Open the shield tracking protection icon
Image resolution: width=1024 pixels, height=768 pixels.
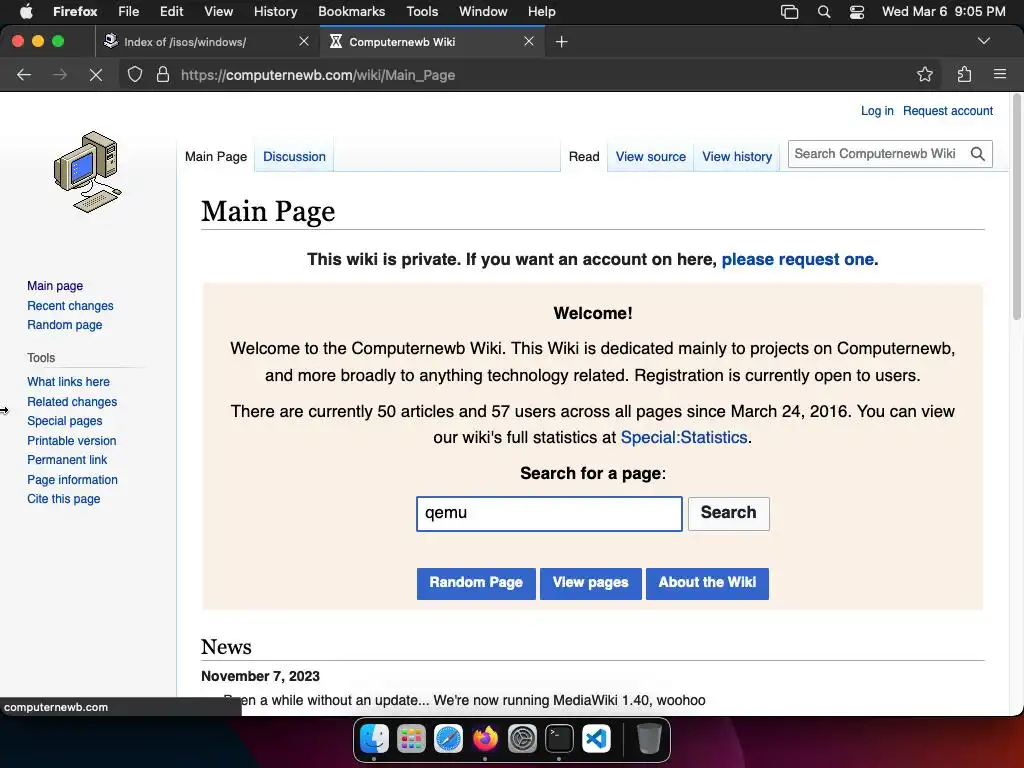pos(135,74)
